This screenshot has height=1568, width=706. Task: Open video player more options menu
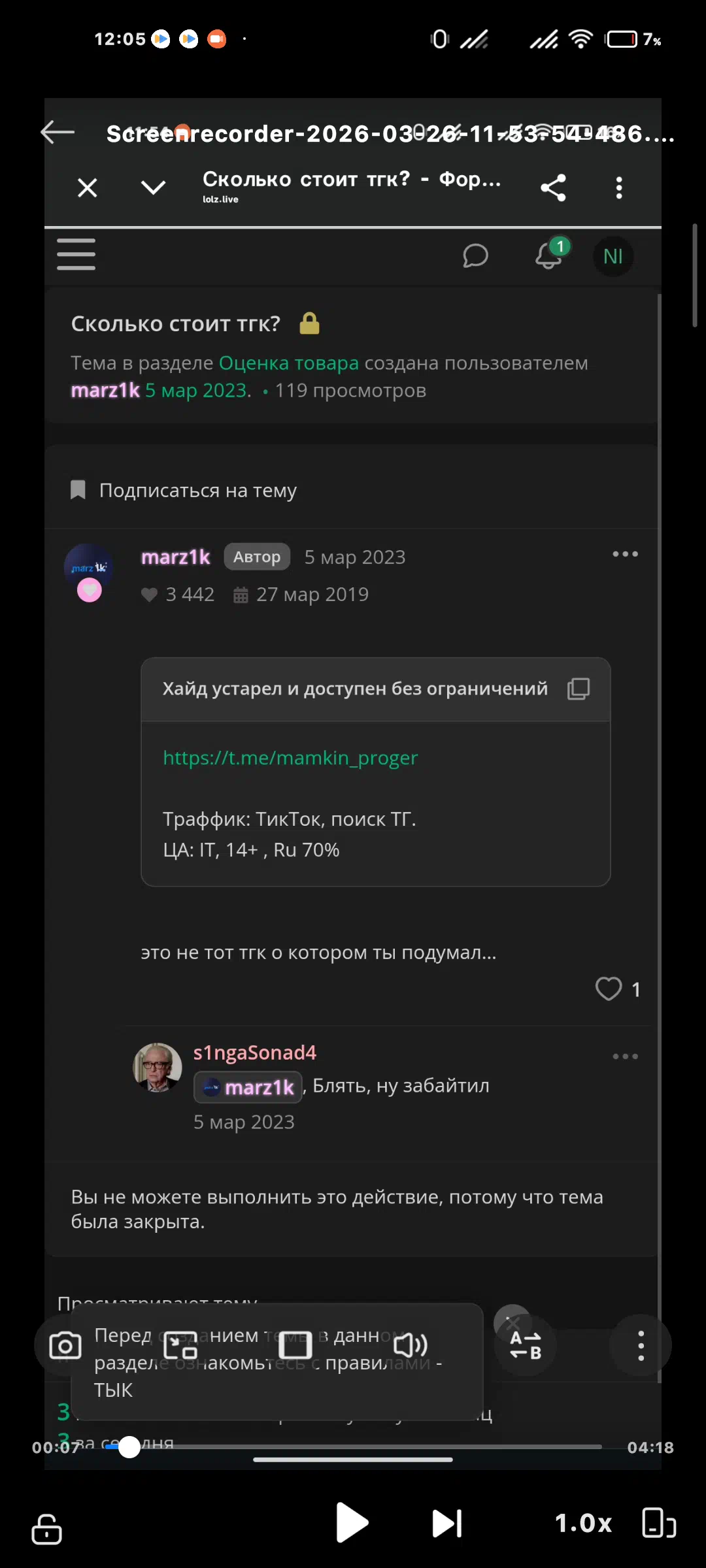tap(641, 1346)
